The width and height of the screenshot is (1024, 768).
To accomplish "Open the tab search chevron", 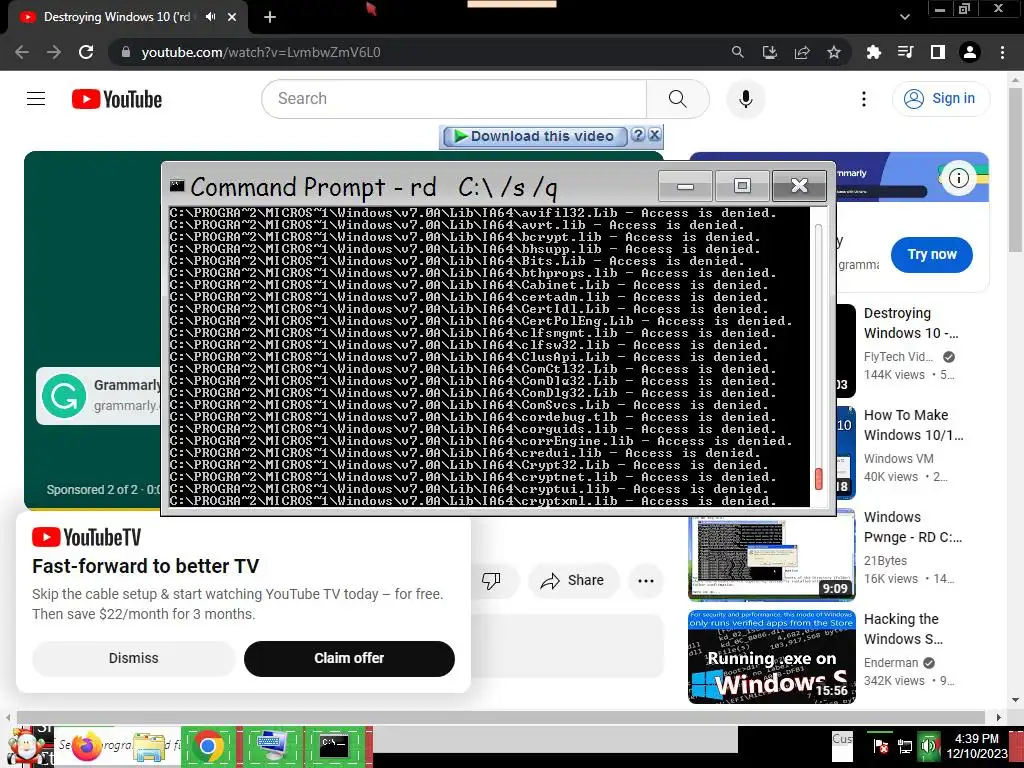I will (904, 17).
